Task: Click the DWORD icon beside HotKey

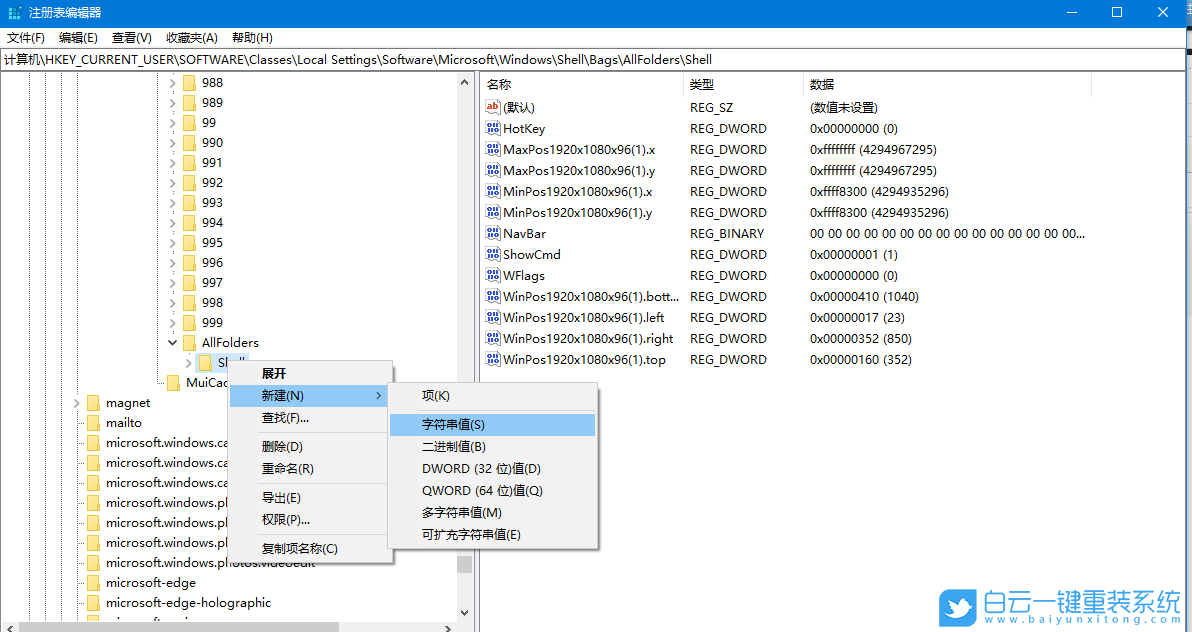Action: [x=493, y=128]
